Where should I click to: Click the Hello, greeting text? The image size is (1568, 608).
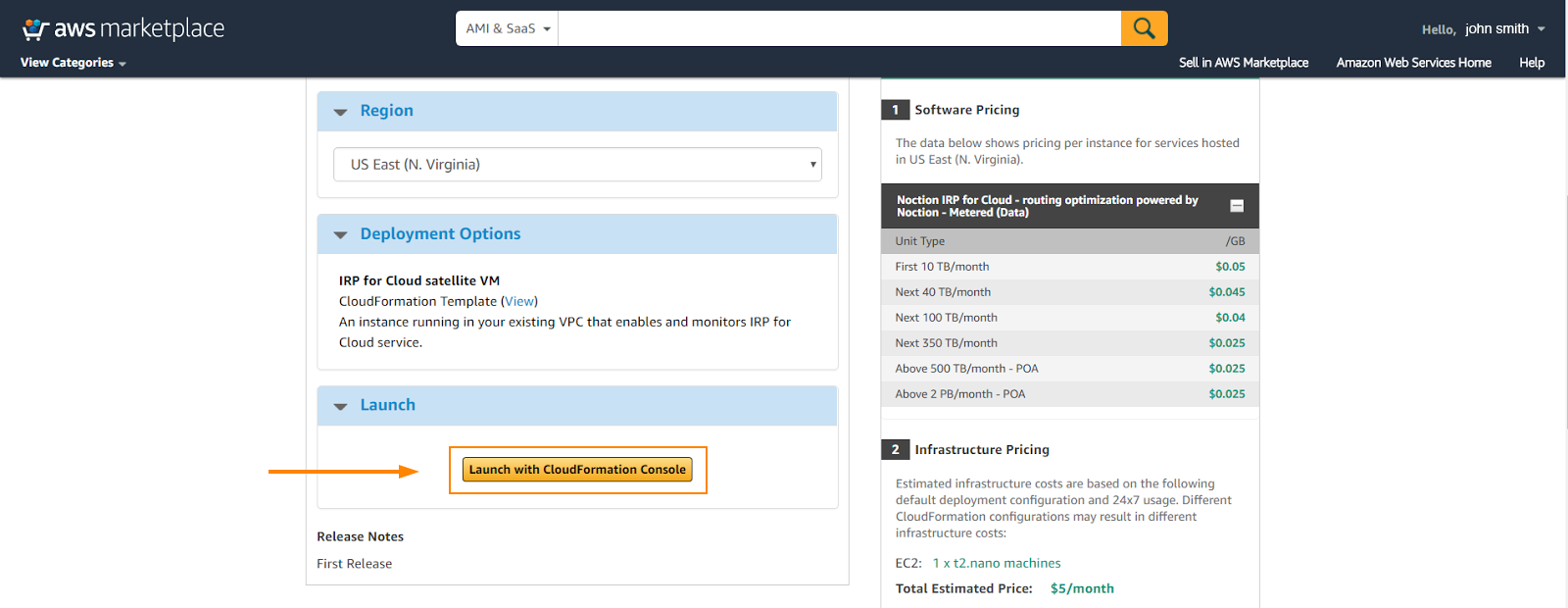(x=1439, y=29)
